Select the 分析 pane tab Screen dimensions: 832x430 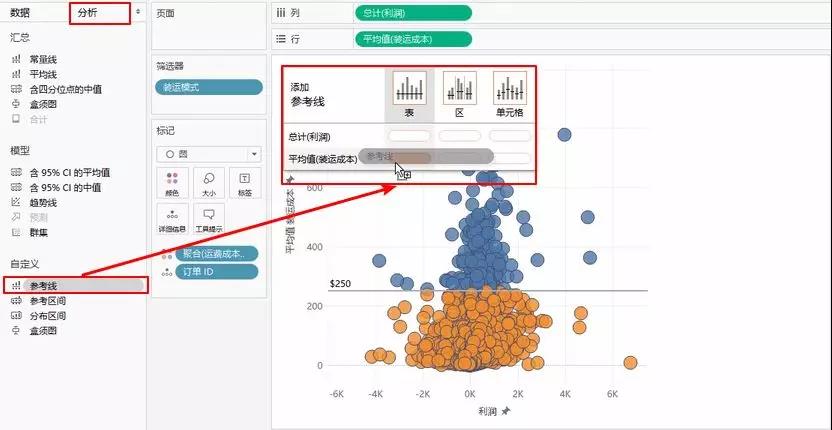(88, 14)
